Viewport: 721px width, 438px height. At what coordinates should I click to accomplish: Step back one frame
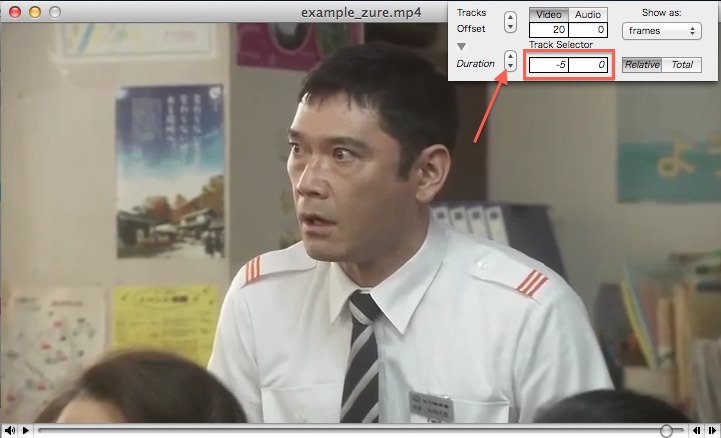point(696,431)
